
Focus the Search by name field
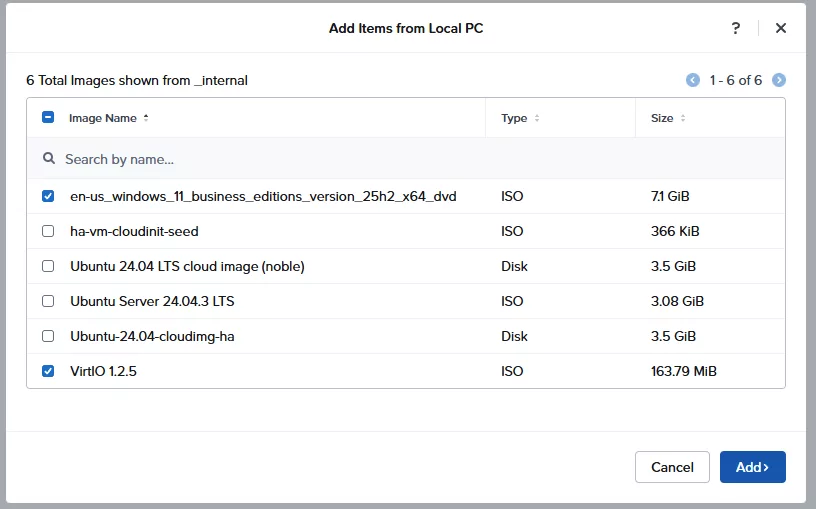tap(406, 159)
